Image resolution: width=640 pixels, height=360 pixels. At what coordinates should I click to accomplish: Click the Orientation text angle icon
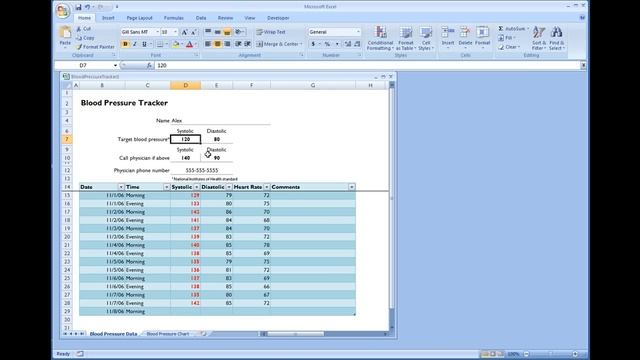point(239,32)
